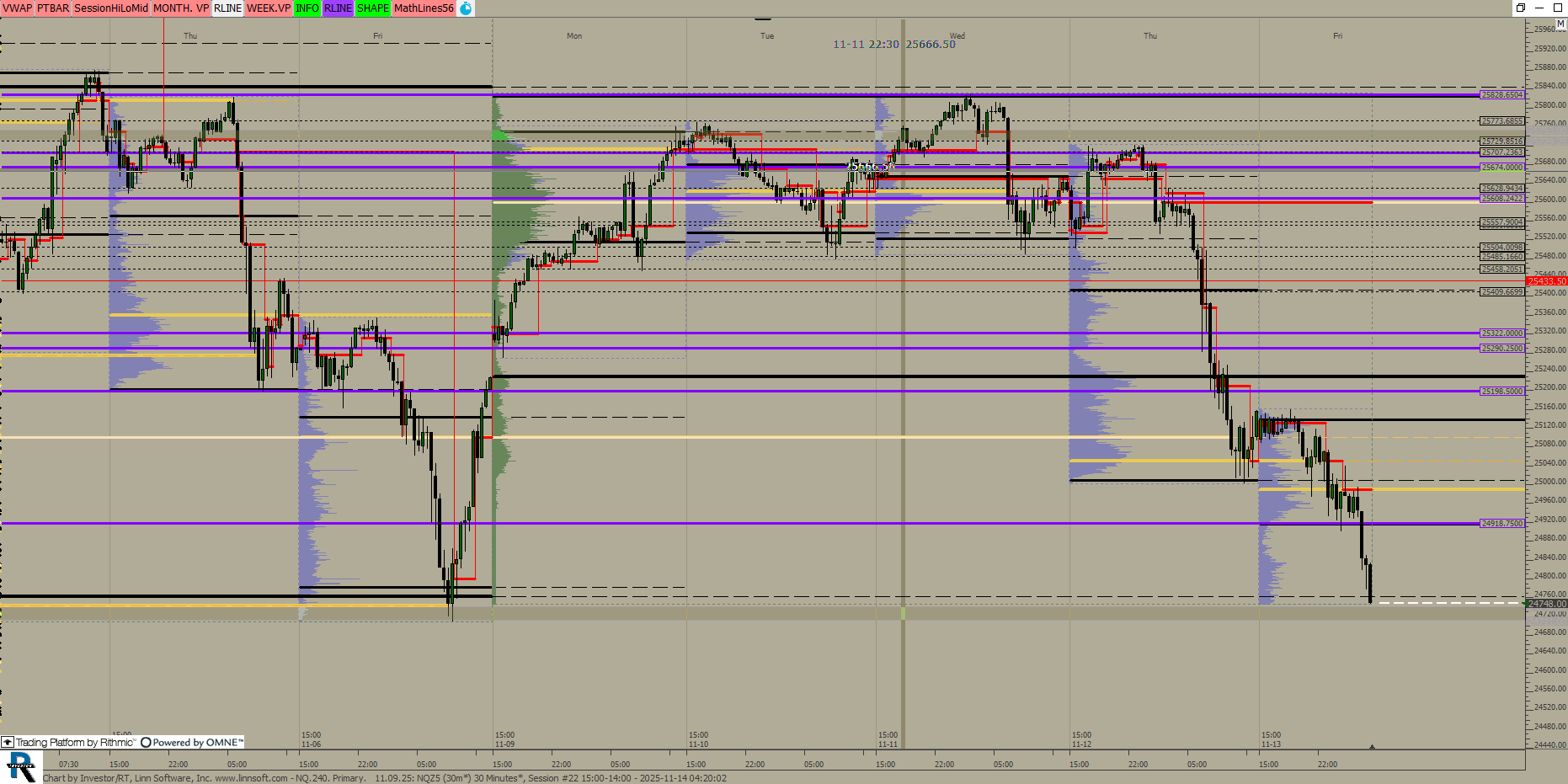Click the red 25433.50 price label
Image resolution: width=1568 pixels, height=784 pixels.
tap(1547, 281)
